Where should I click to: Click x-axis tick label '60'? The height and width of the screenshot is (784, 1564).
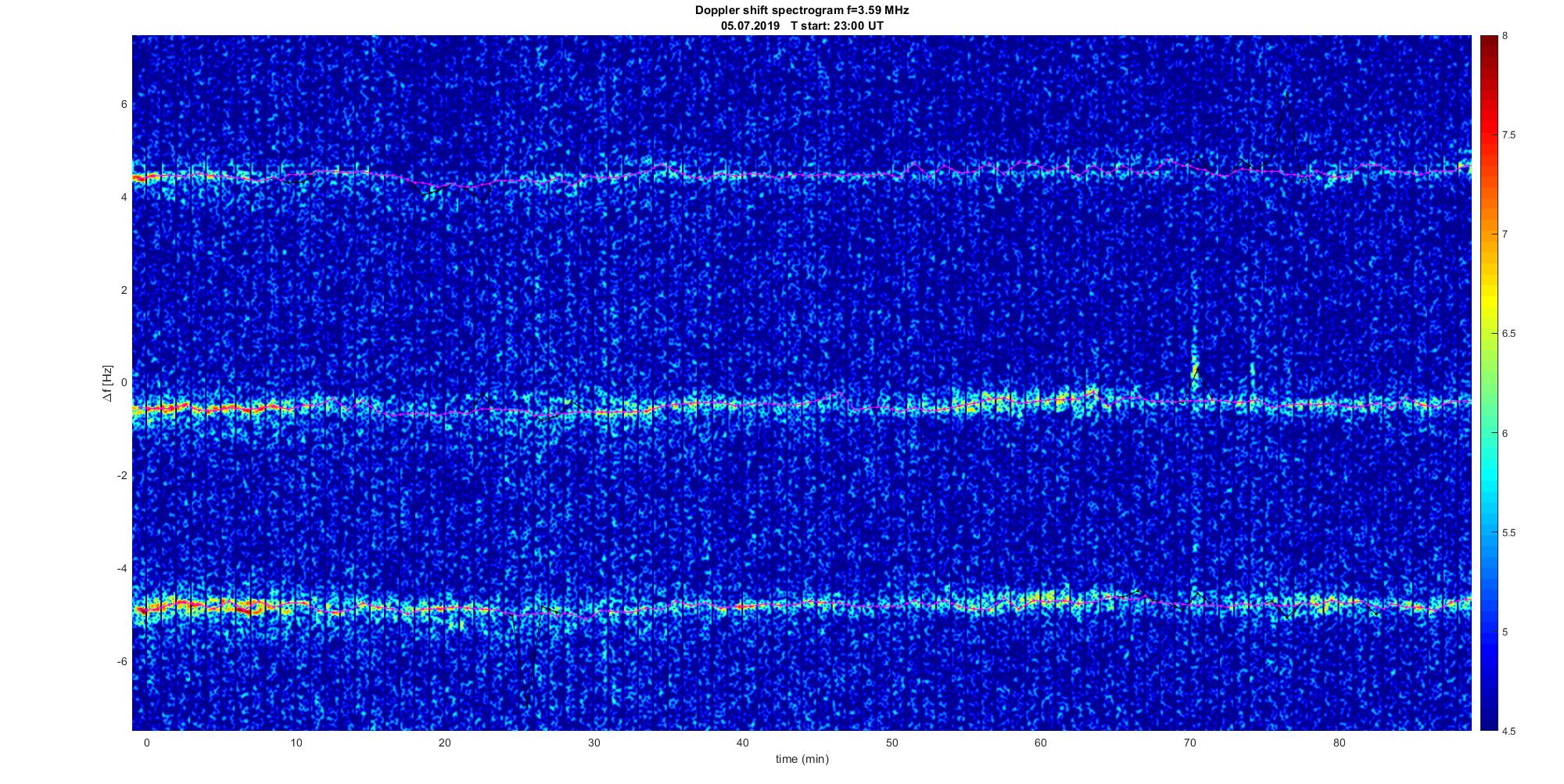1040,743
